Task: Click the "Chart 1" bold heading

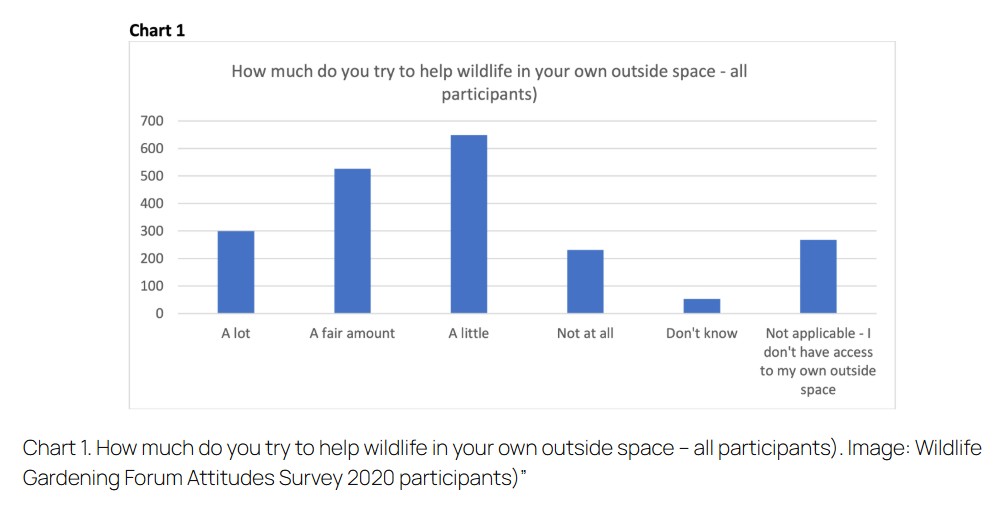Action: pos(157,30)
